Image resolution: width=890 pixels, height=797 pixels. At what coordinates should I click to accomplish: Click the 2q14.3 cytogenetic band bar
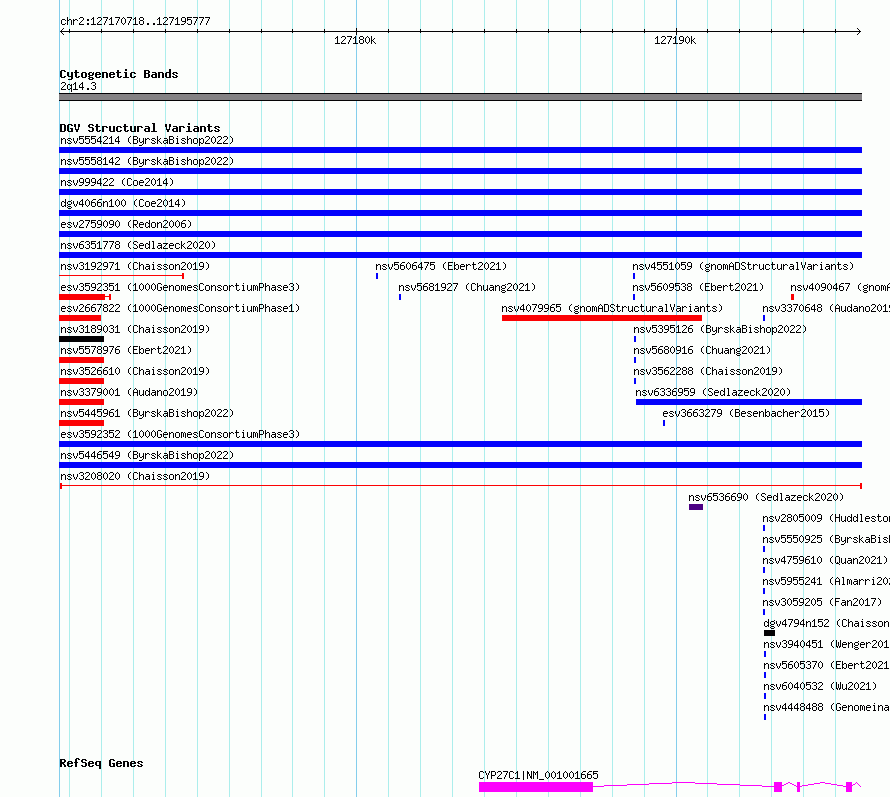pos(460,97)
